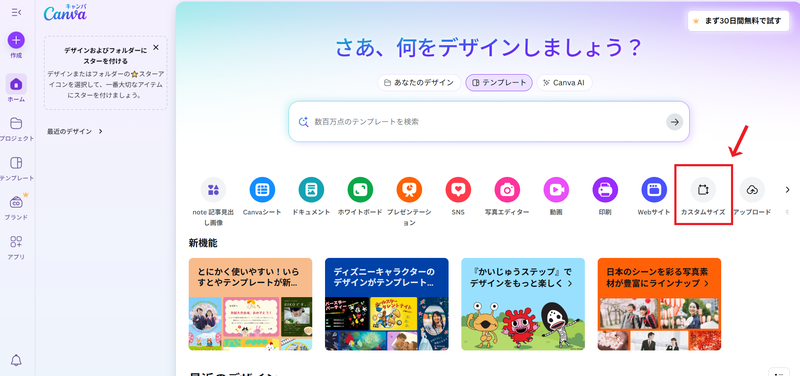Click まず30日間無料で試す button
Viewport: 800px width, 376px height.
point(738,21)
